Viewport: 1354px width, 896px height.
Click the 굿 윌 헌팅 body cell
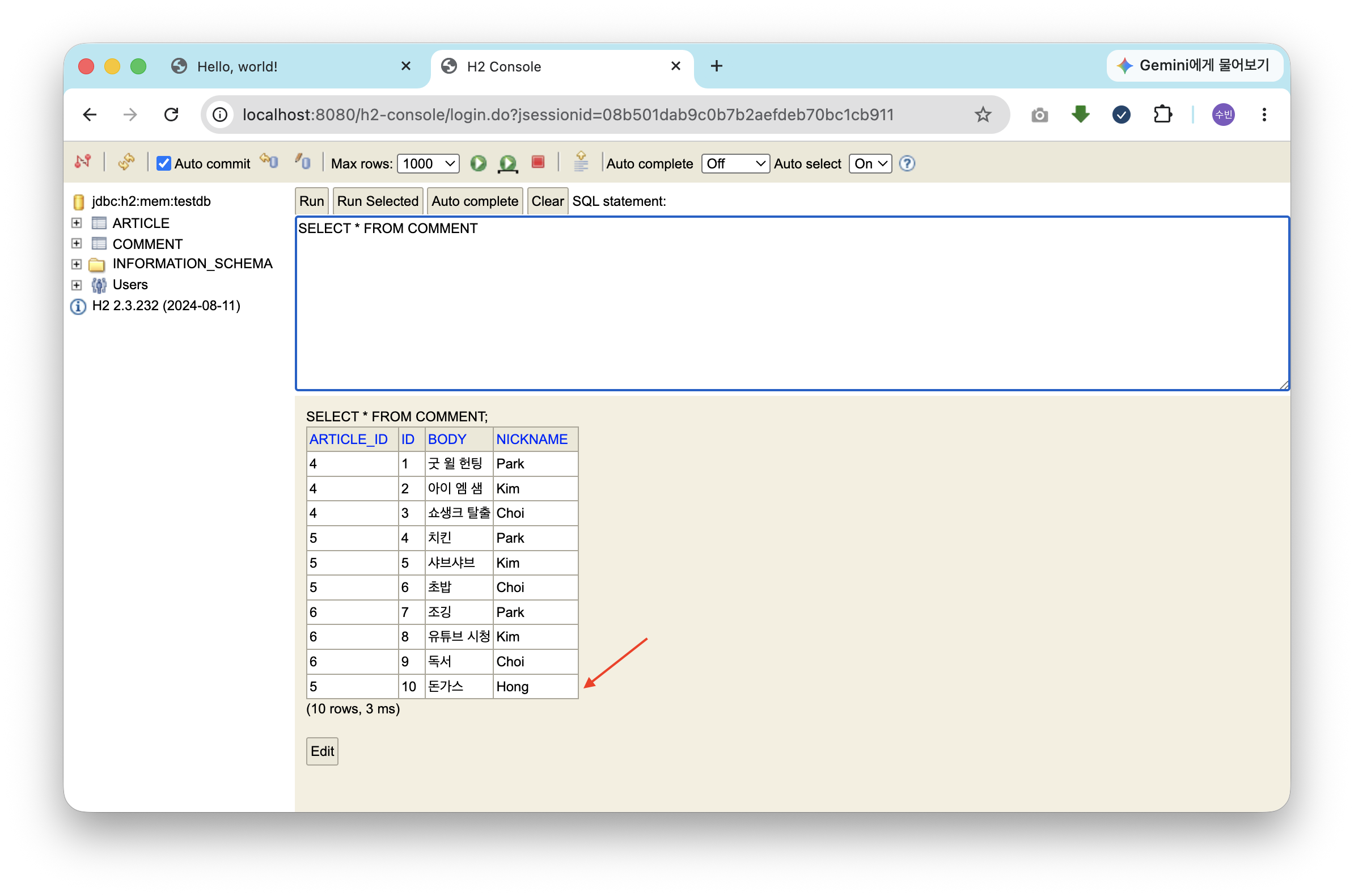[x=459, y=463]
